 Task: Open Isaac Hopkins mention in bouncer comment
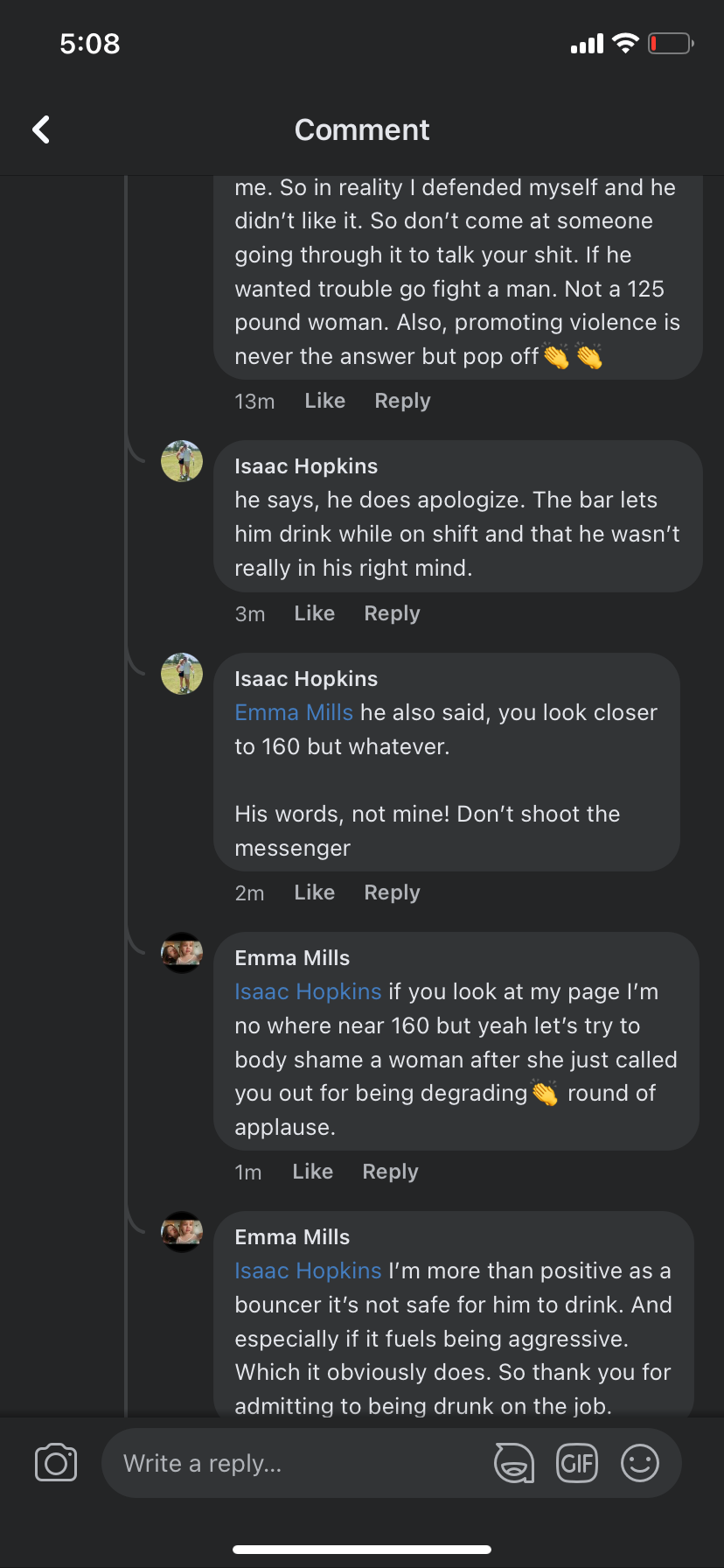[308, 1271]
